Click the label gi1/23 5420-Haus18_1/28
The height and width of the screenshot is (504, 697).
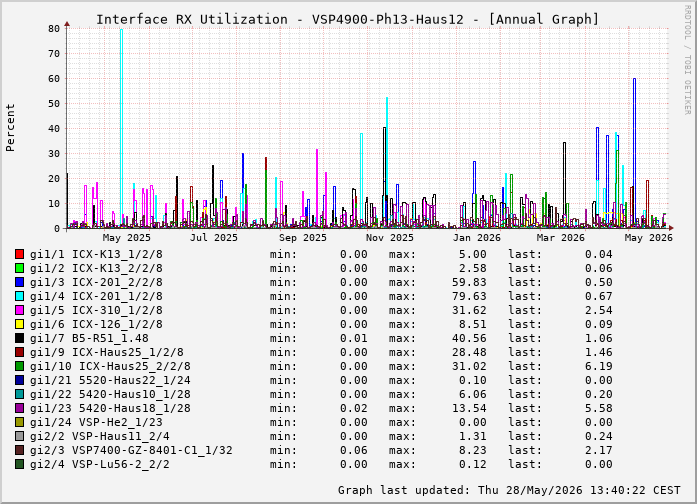pyautogui.click(x=110, y=408)
